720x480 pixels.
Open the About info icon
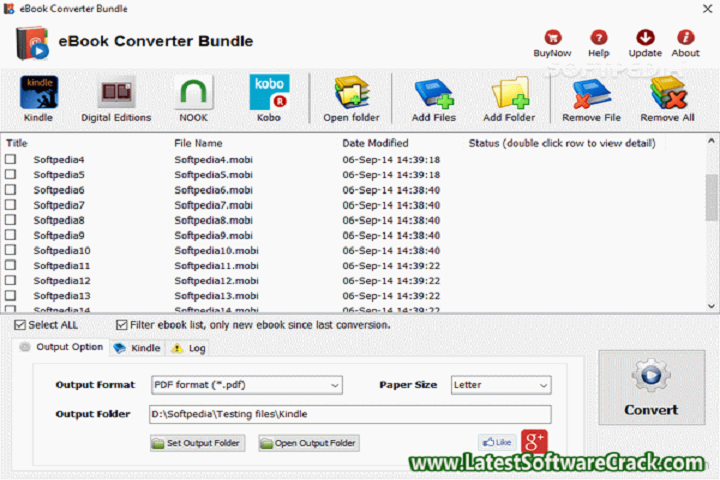(x=686, y=37)
